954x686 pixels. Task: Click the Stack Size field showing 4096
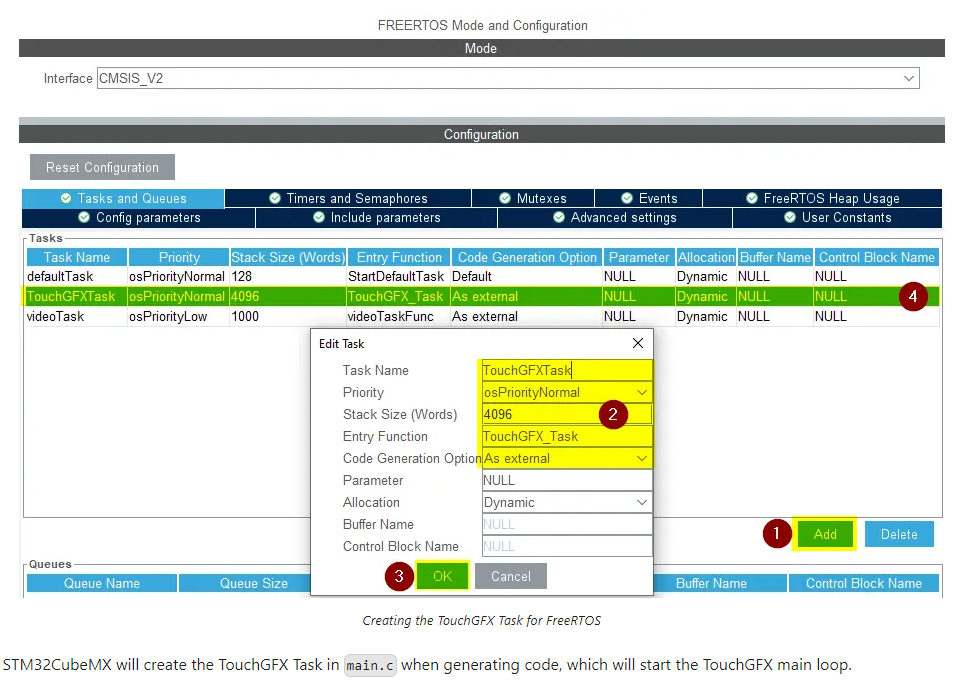[x=567, y=414]
